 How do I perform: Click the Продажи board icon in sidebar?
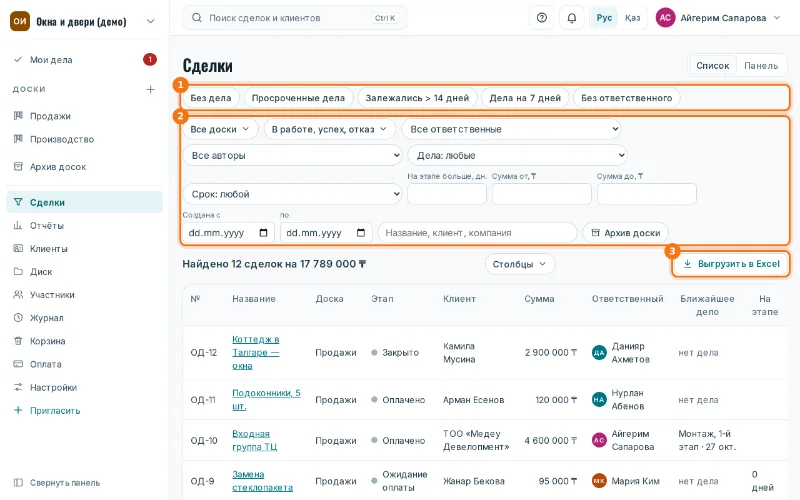(18, 116)
